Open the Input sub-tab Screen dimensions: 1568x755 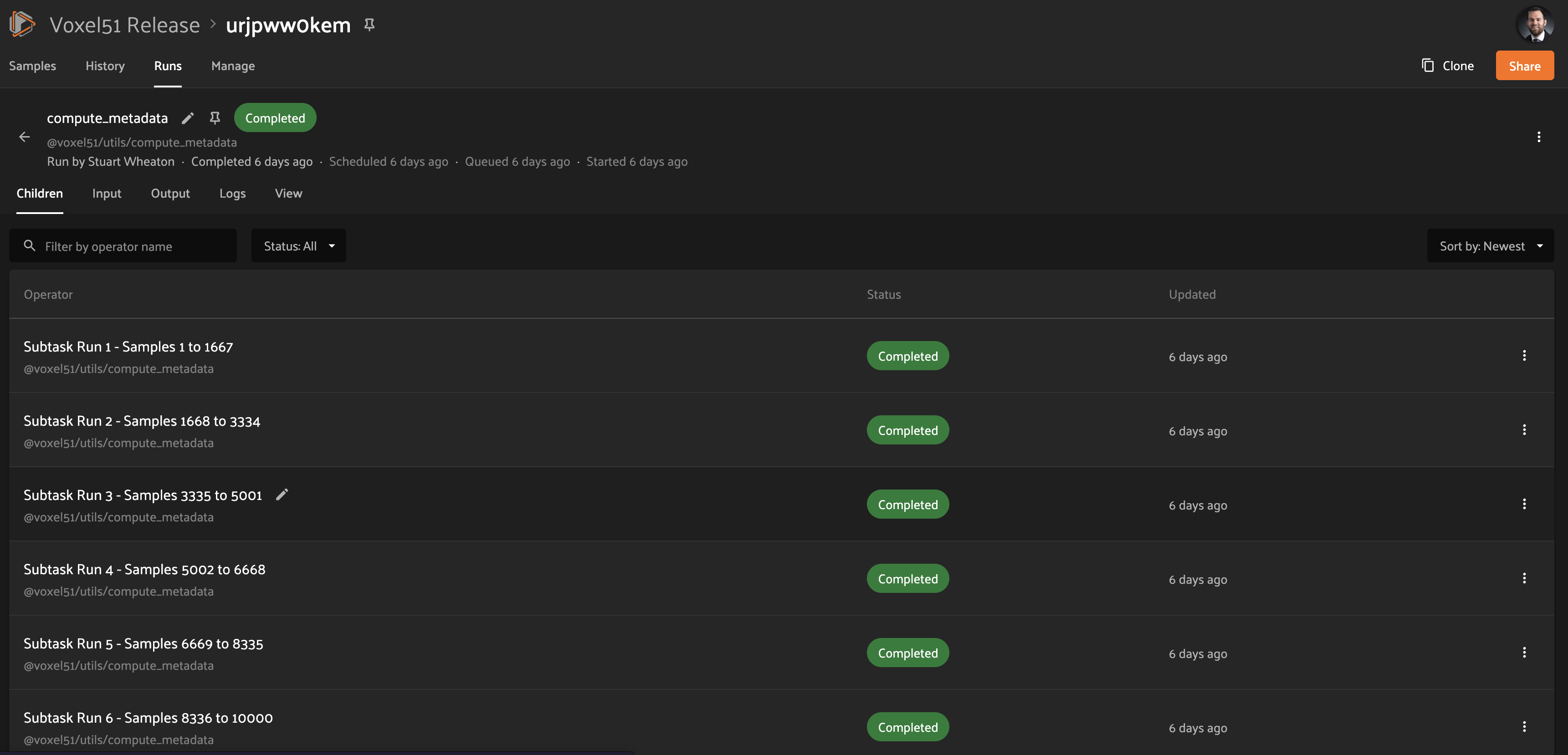pos(107,194)
